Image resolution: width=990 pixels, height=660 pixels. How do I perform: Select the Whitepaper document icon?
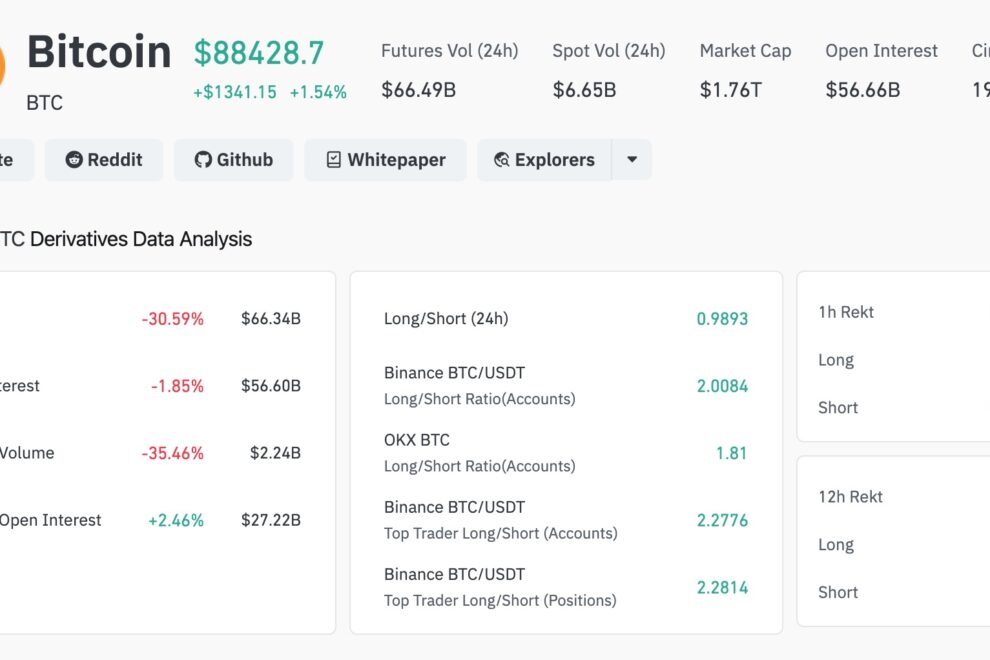332,159
